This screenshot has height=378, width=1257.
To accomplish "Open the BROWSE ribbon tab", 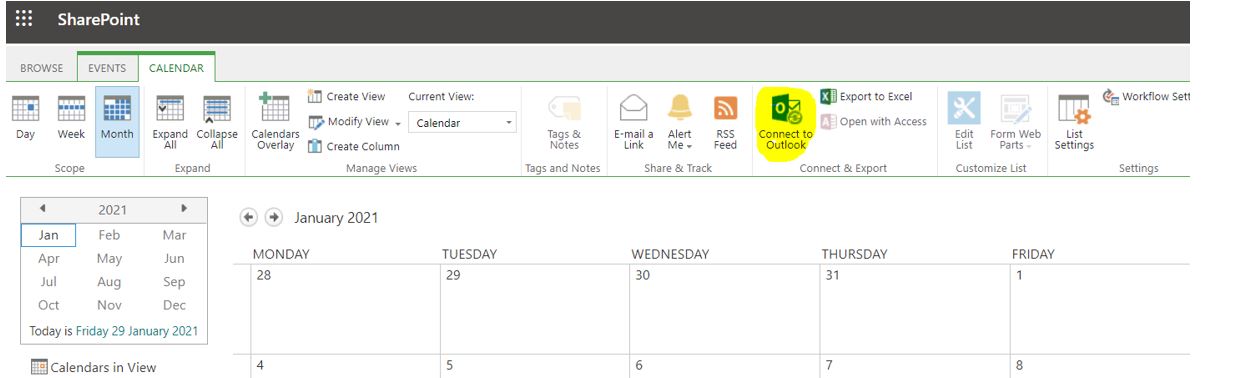I will (x=42, y=68).
